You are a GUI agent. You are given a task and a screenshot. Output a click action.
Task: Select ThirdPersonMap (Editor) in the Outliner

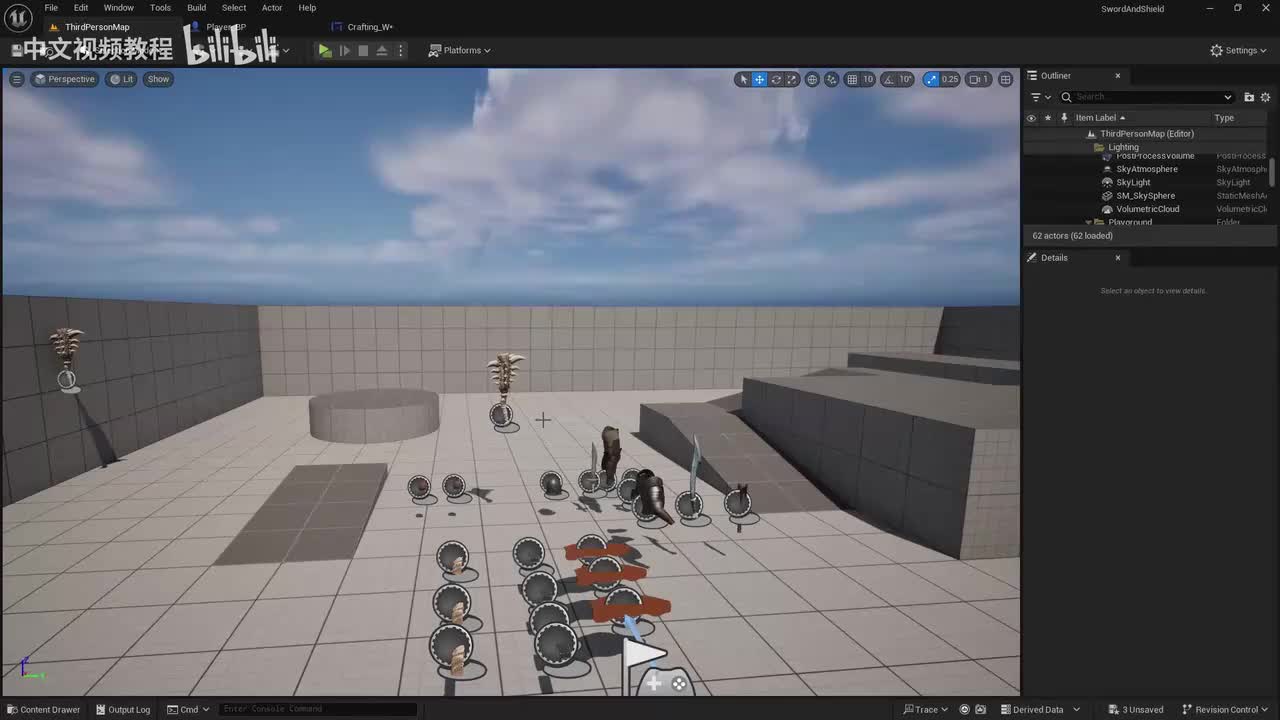click(1146, 134)
